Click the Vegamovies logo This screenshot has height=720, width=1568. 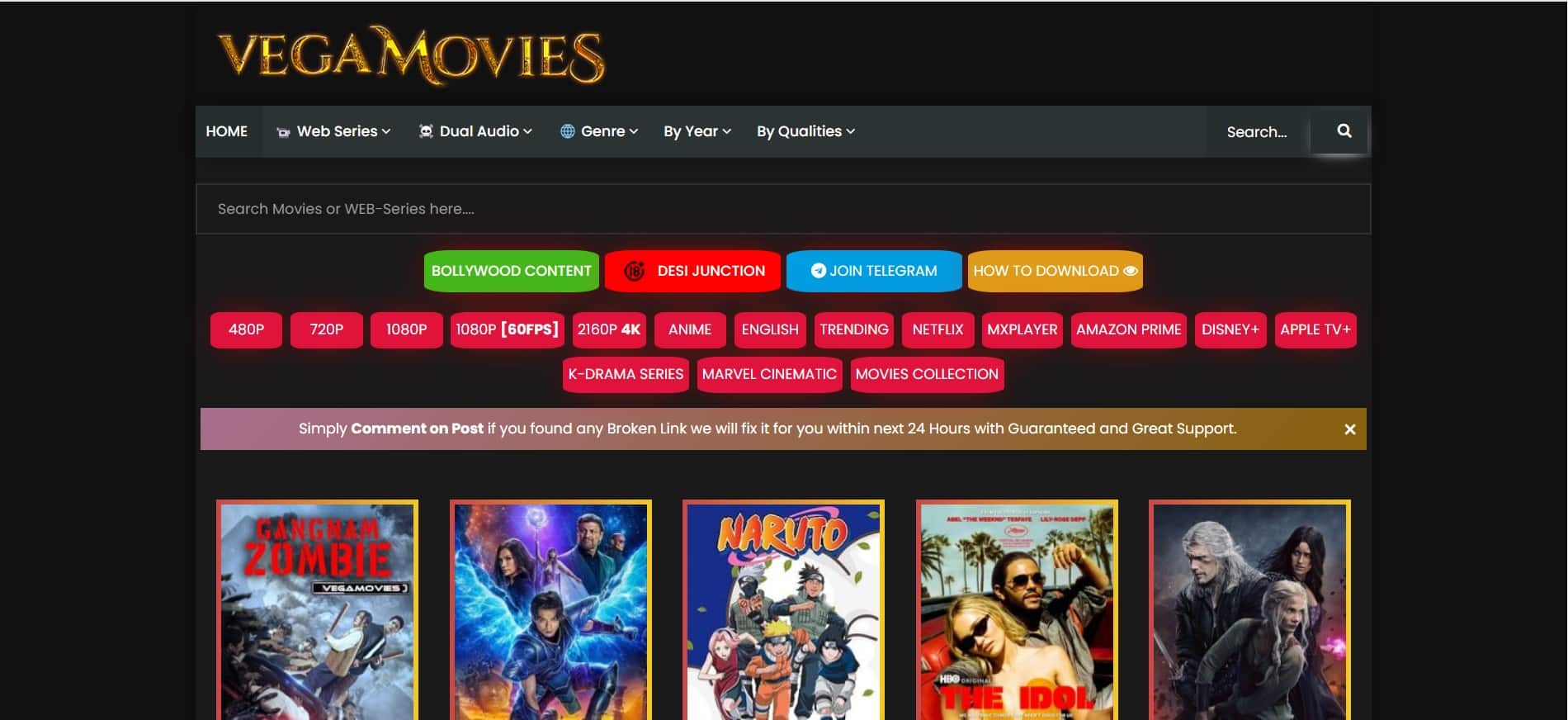pos(411,55)
